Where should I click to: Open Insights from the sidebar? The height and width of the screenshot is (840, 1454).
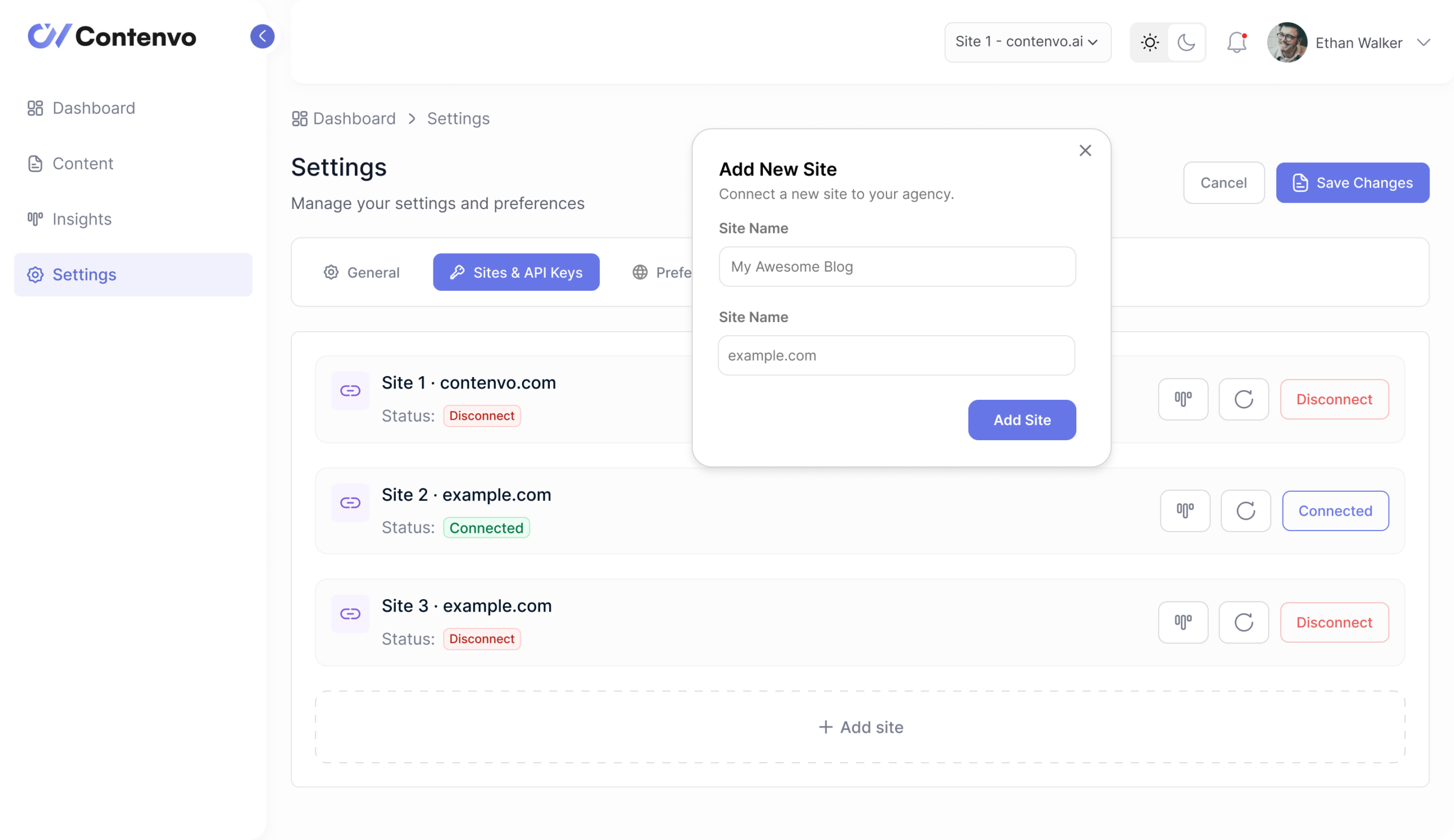coord(81,219)
